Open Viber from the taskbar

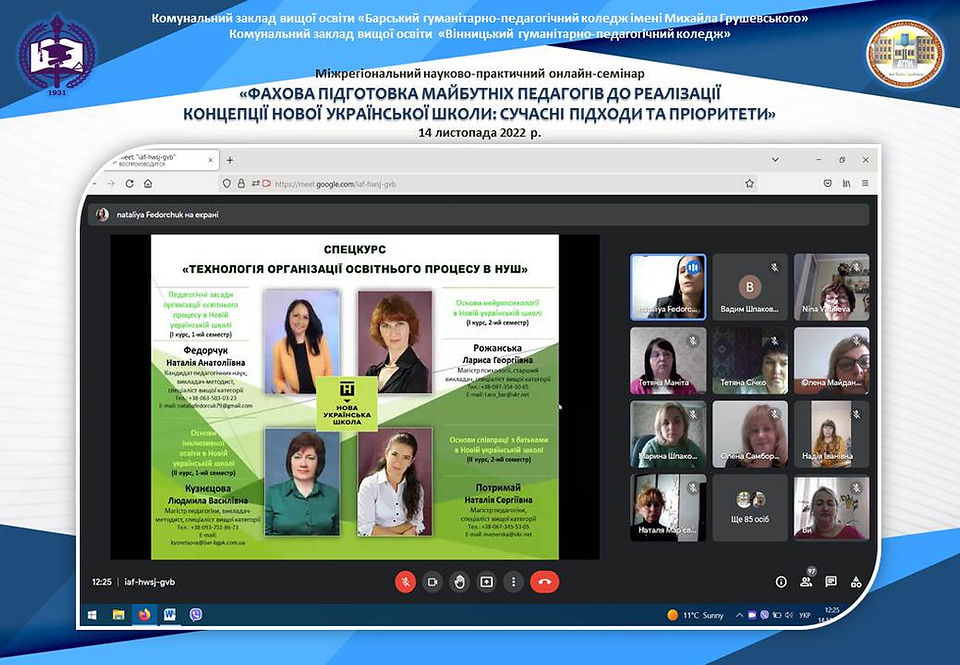tap(196, 615)
